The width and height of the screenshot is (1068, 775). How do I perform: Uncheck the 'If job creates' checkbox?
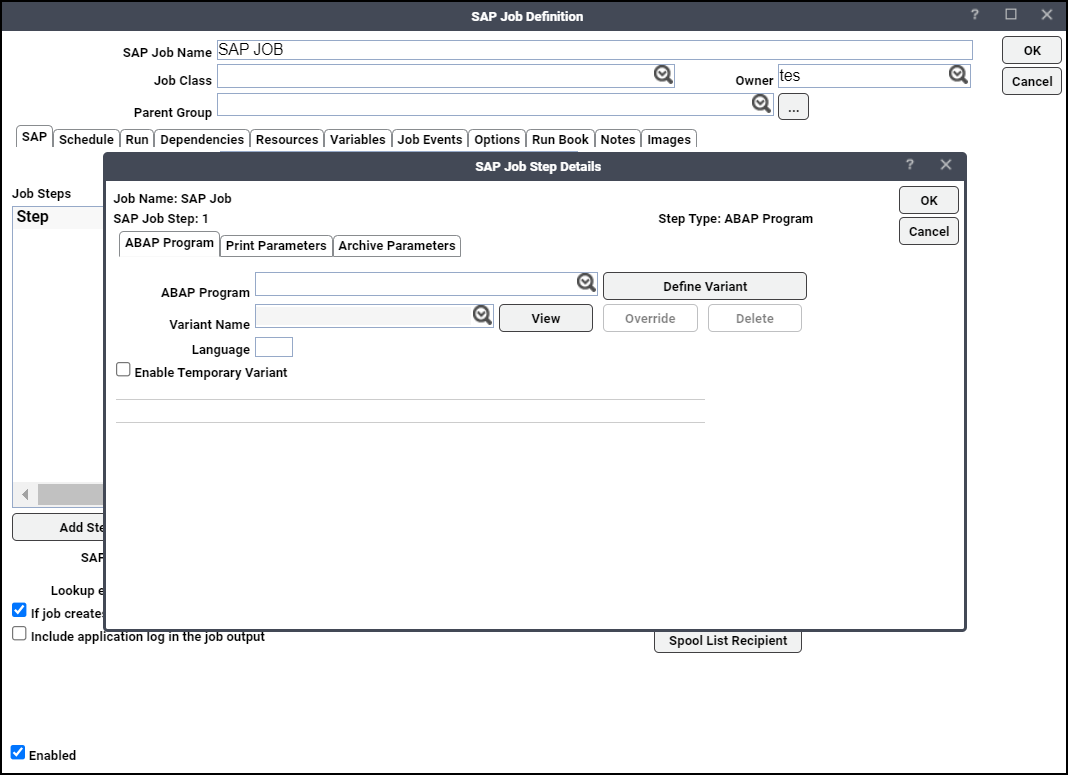(x=19, y=610)
